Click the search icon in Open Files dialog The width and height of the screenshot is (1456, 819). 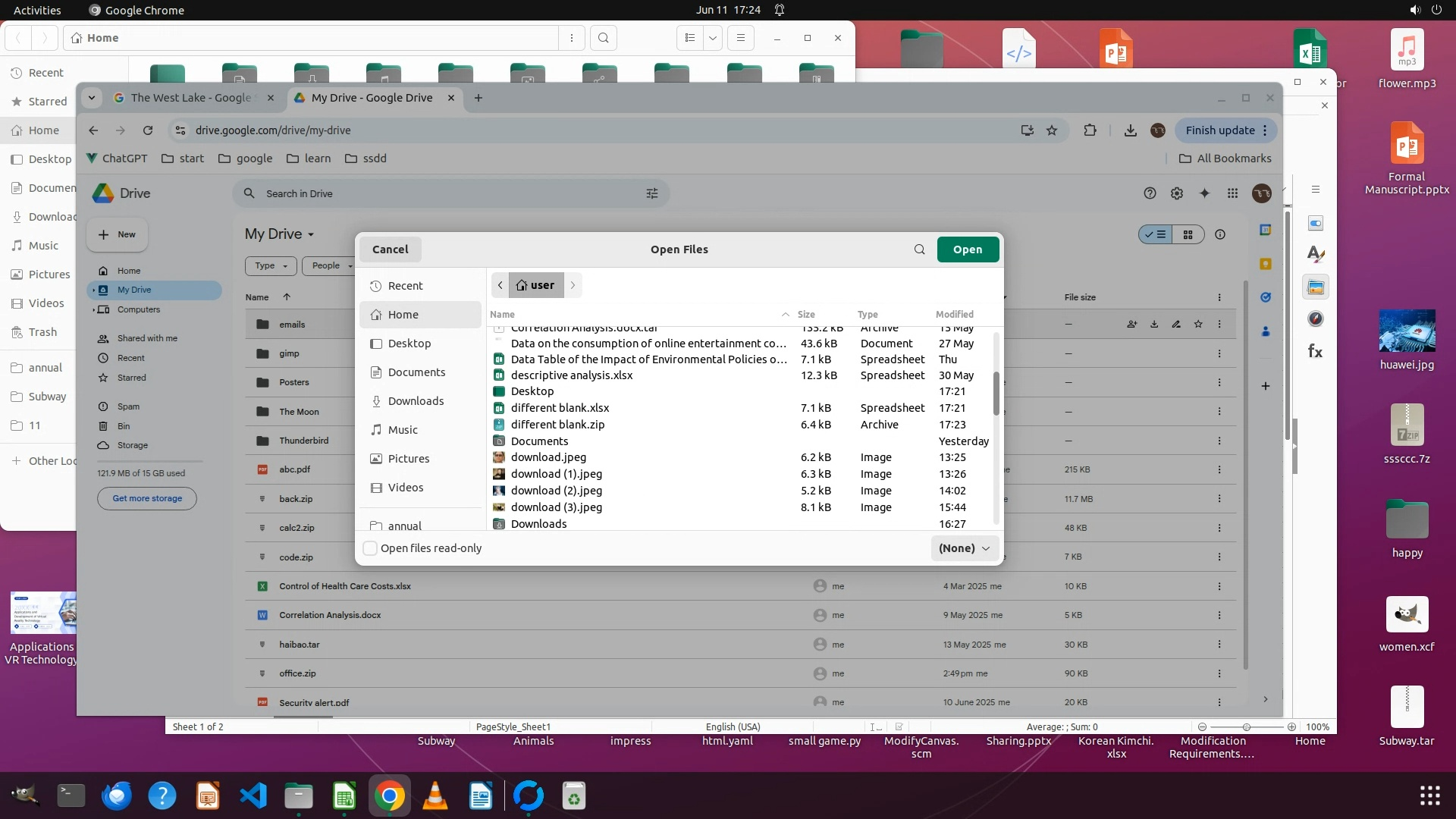coord(919,249)
